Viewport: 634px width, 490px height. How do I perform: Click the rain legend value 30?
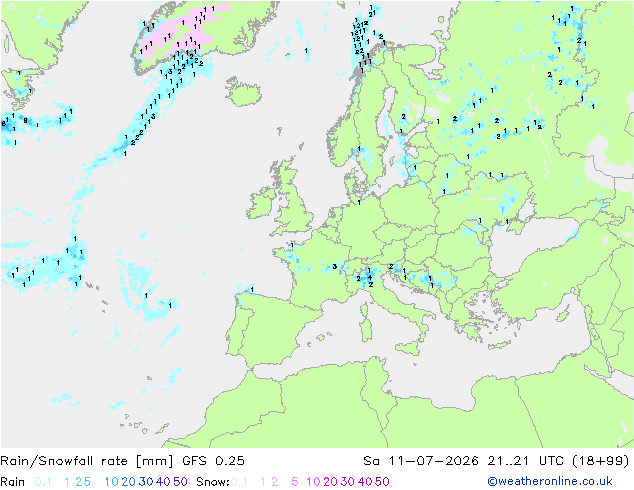[x=146, y=482]
